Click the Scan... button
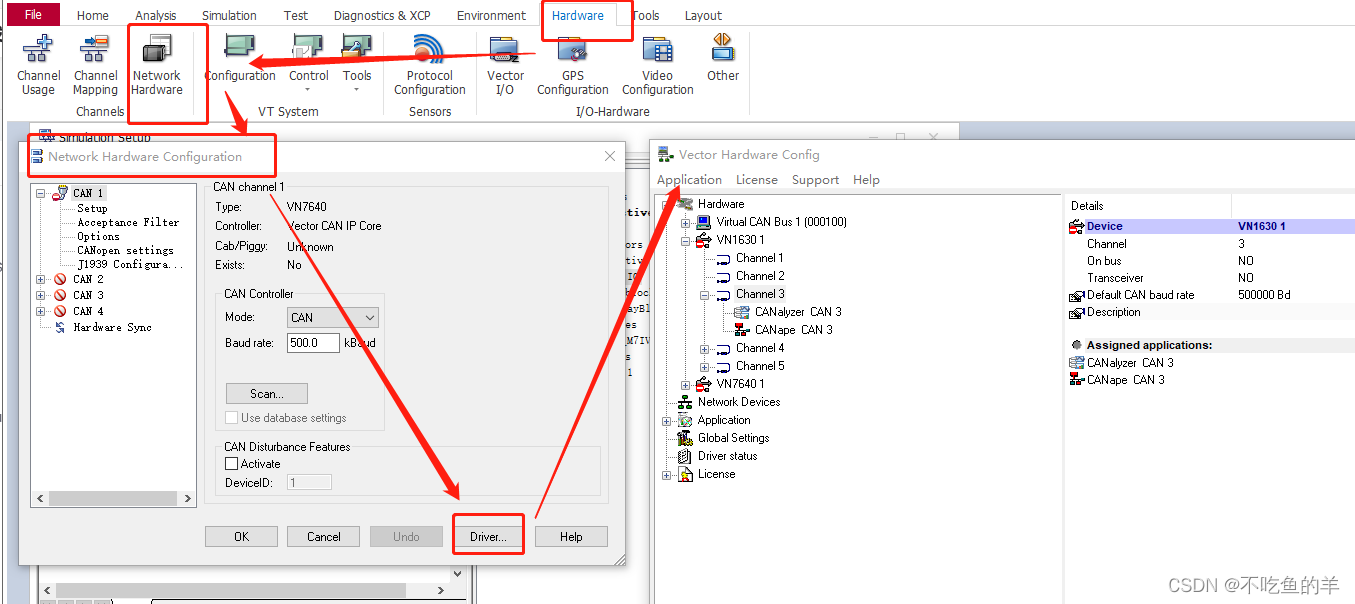Viewport: 1355px width, 604px height. 266,394
